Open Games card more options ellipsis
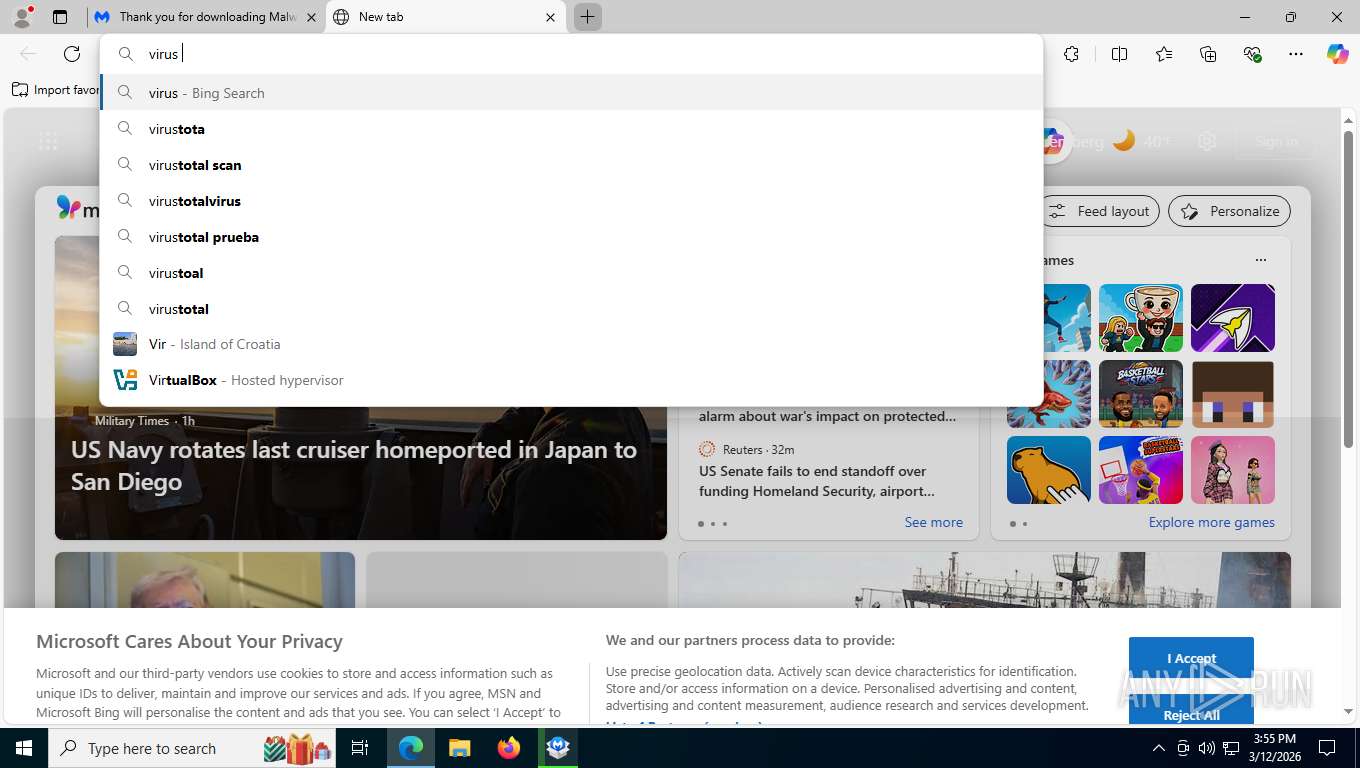1360x768 pixels. (1260, 260)
